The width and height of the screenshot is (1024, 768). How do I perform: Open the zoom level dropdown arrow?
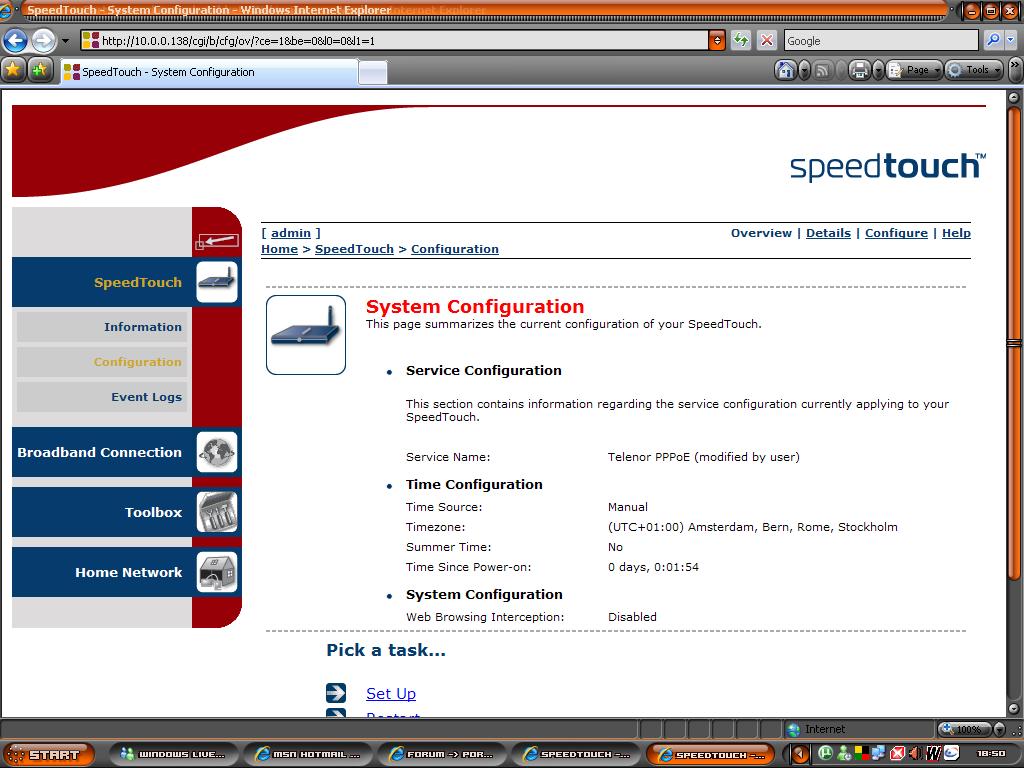(x=999, y=729)
